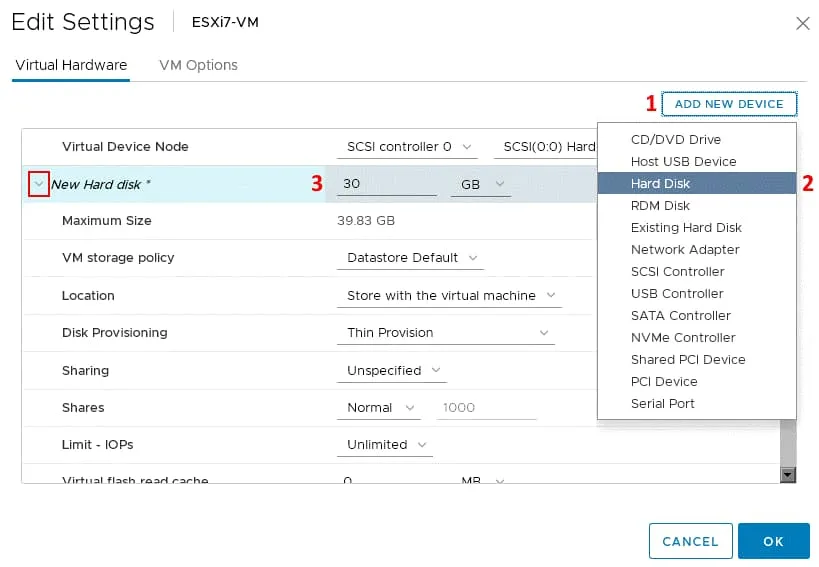
Task: Open the GB size unit dropdown
Action: pyautogui.click(x=481, y=184)
